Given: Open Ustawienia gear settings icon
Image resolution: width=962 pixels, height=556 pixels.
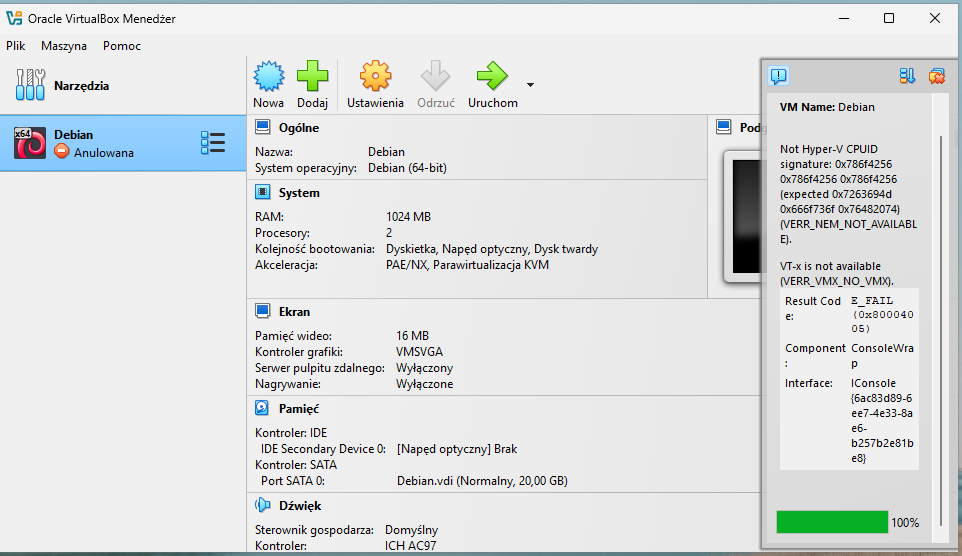Looking at the screenshot, I should click(375, 76).
